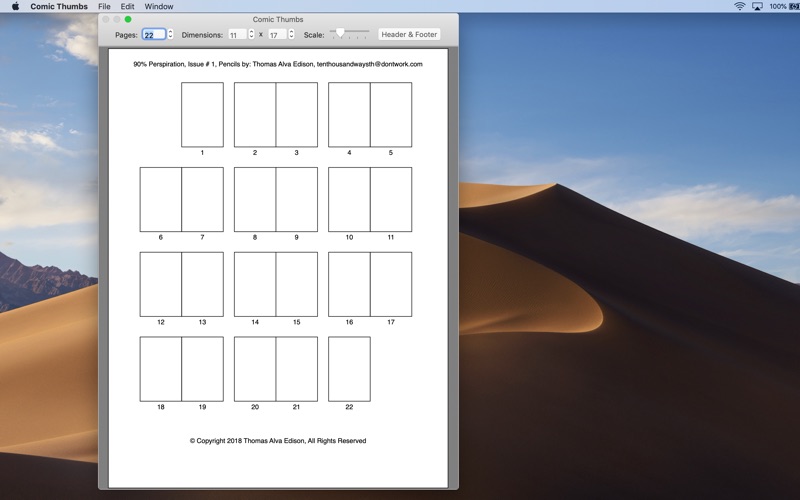800x500 pixels.
Task: Click the copyright footer text
Action: 278,441
